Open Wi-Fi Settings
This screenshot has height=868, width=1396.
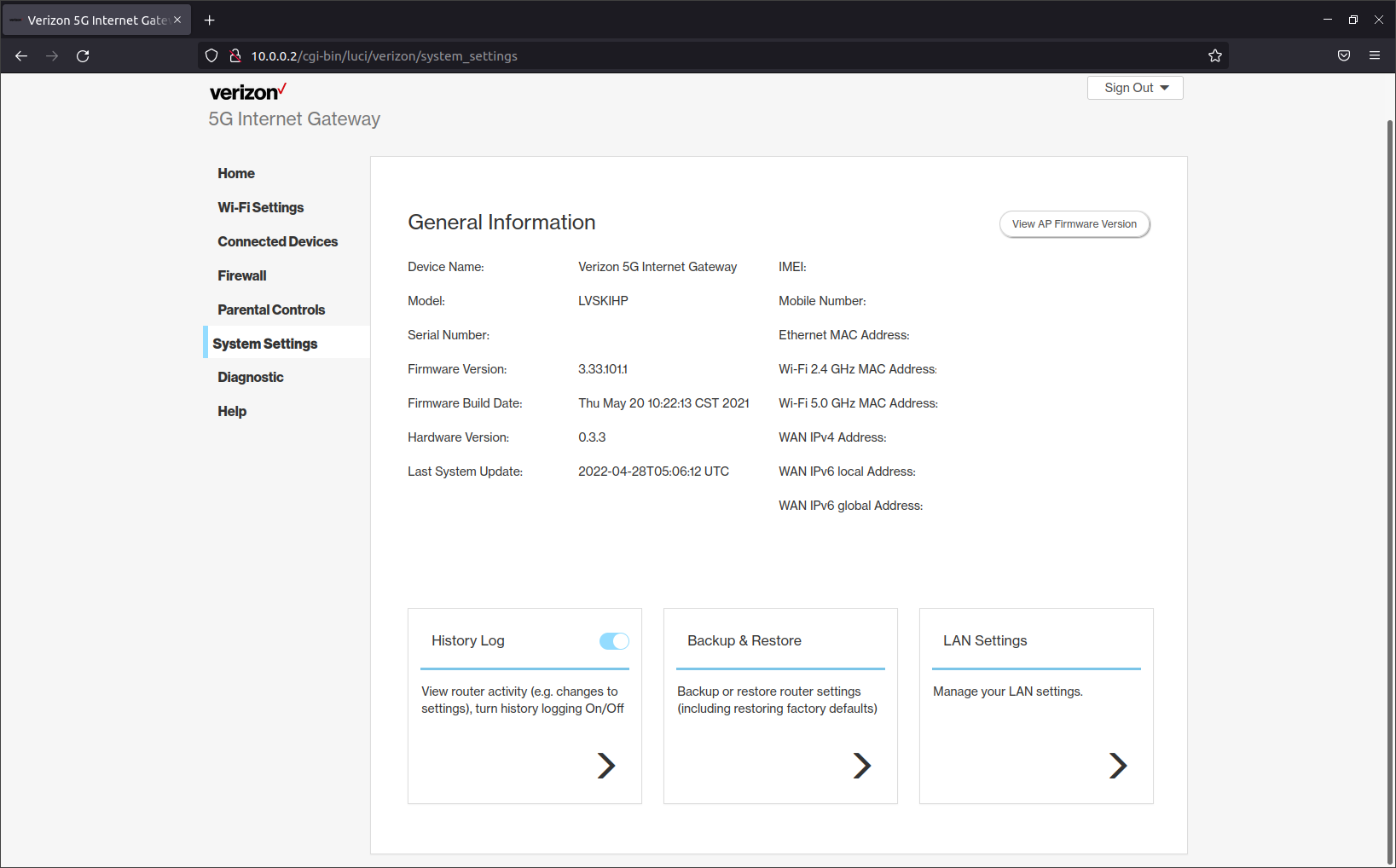261,207
